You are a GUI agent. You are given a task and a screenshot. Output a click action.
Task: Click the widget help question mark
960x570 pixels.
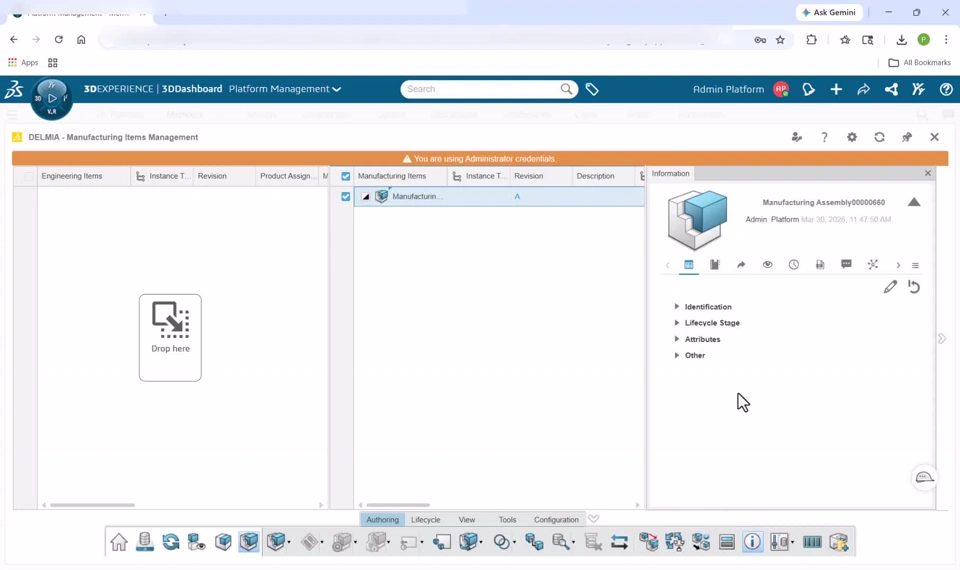pyautogui.click(x=824, y=137)
